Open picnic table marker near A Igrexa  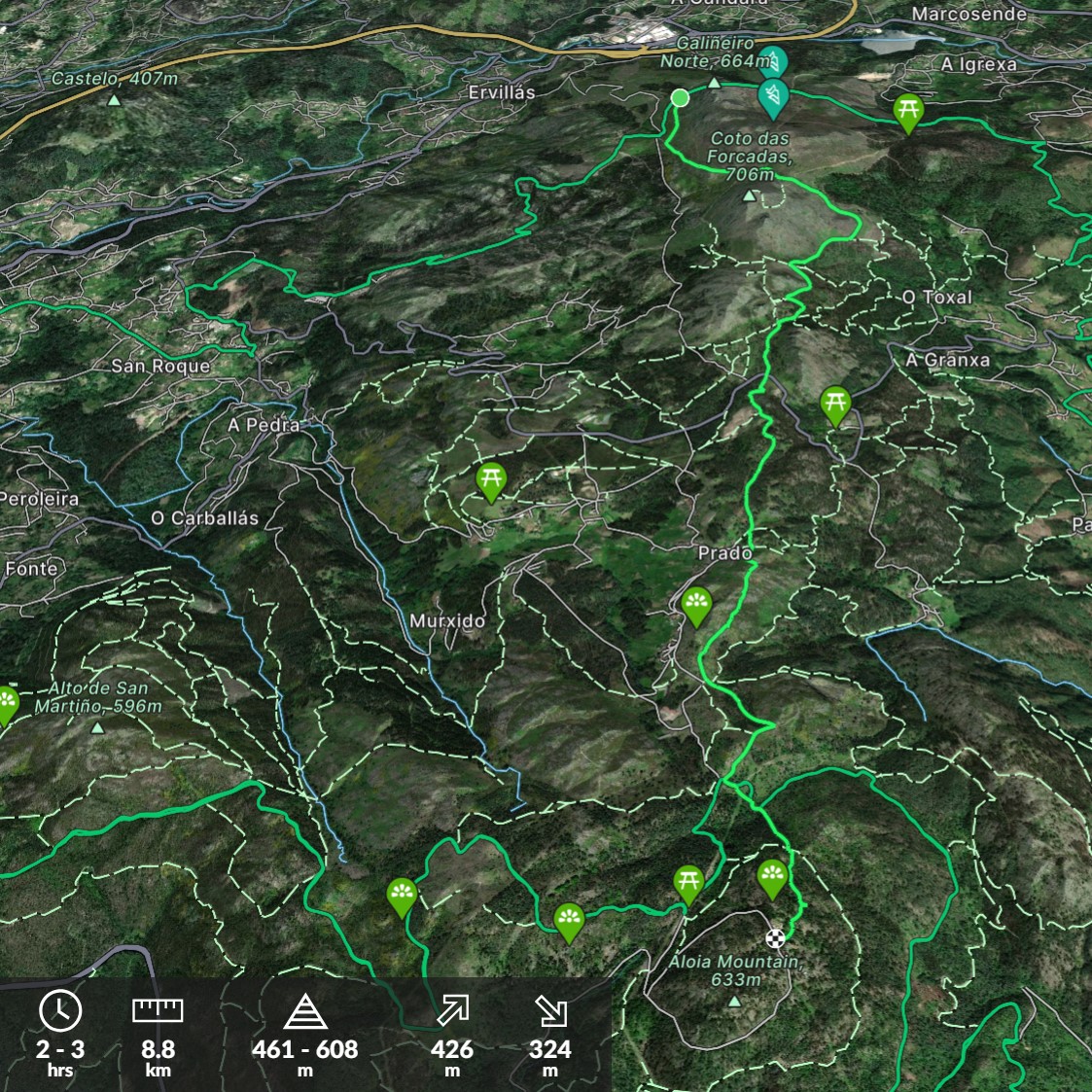coord(907,111)
